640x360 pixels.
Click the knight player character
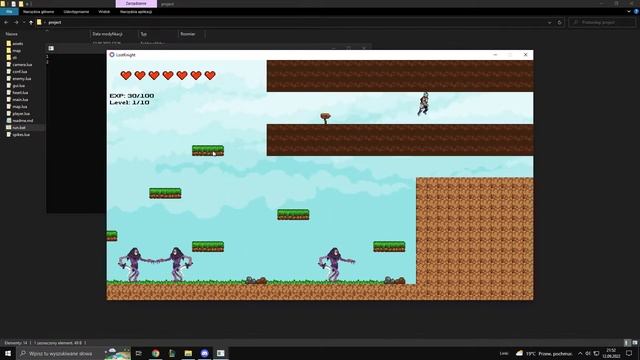423,104
